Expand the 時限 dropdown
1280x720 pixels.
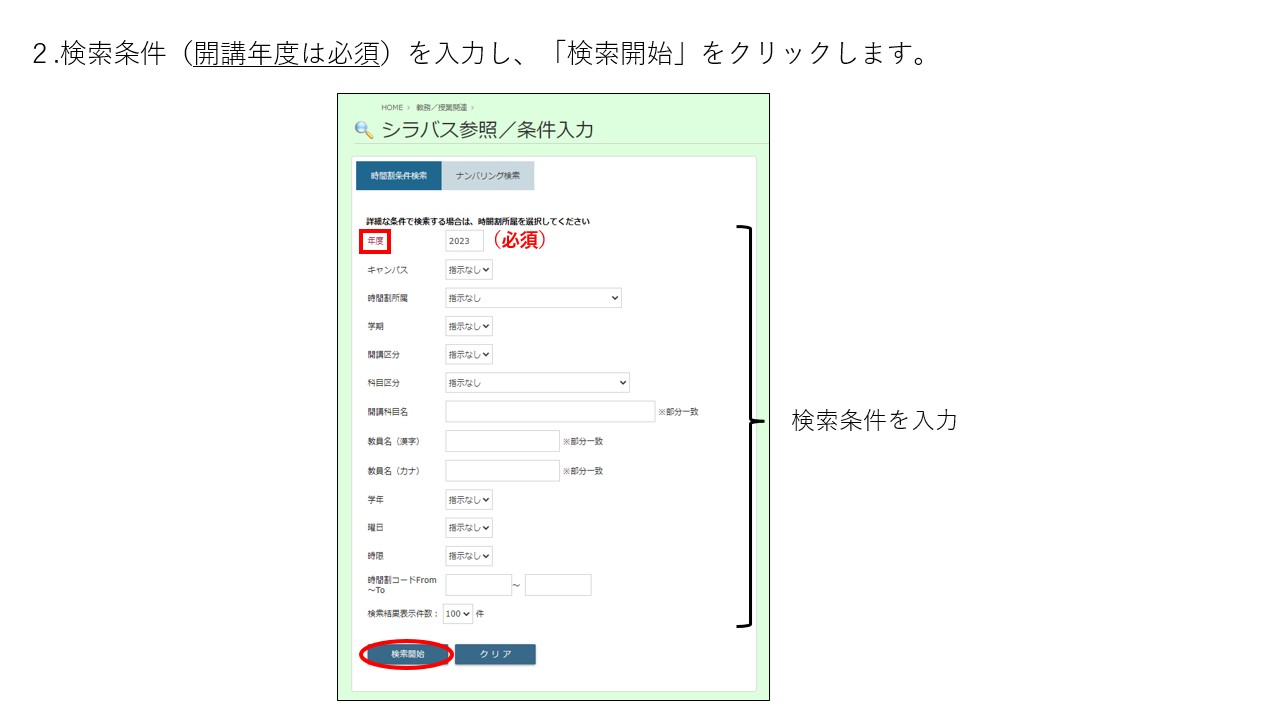pyautogui.click(x=469, y=555)
